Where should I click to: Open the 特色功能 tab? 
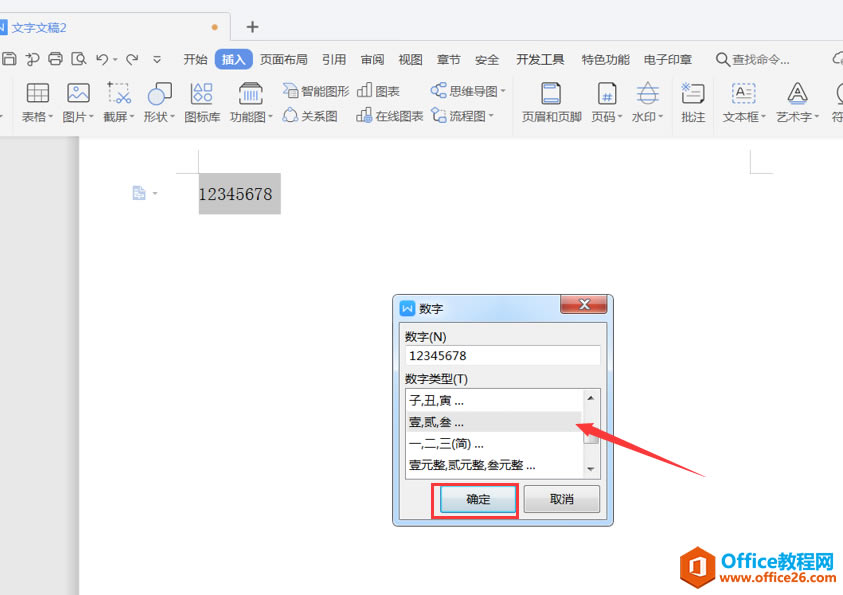[x=605, y=59]
